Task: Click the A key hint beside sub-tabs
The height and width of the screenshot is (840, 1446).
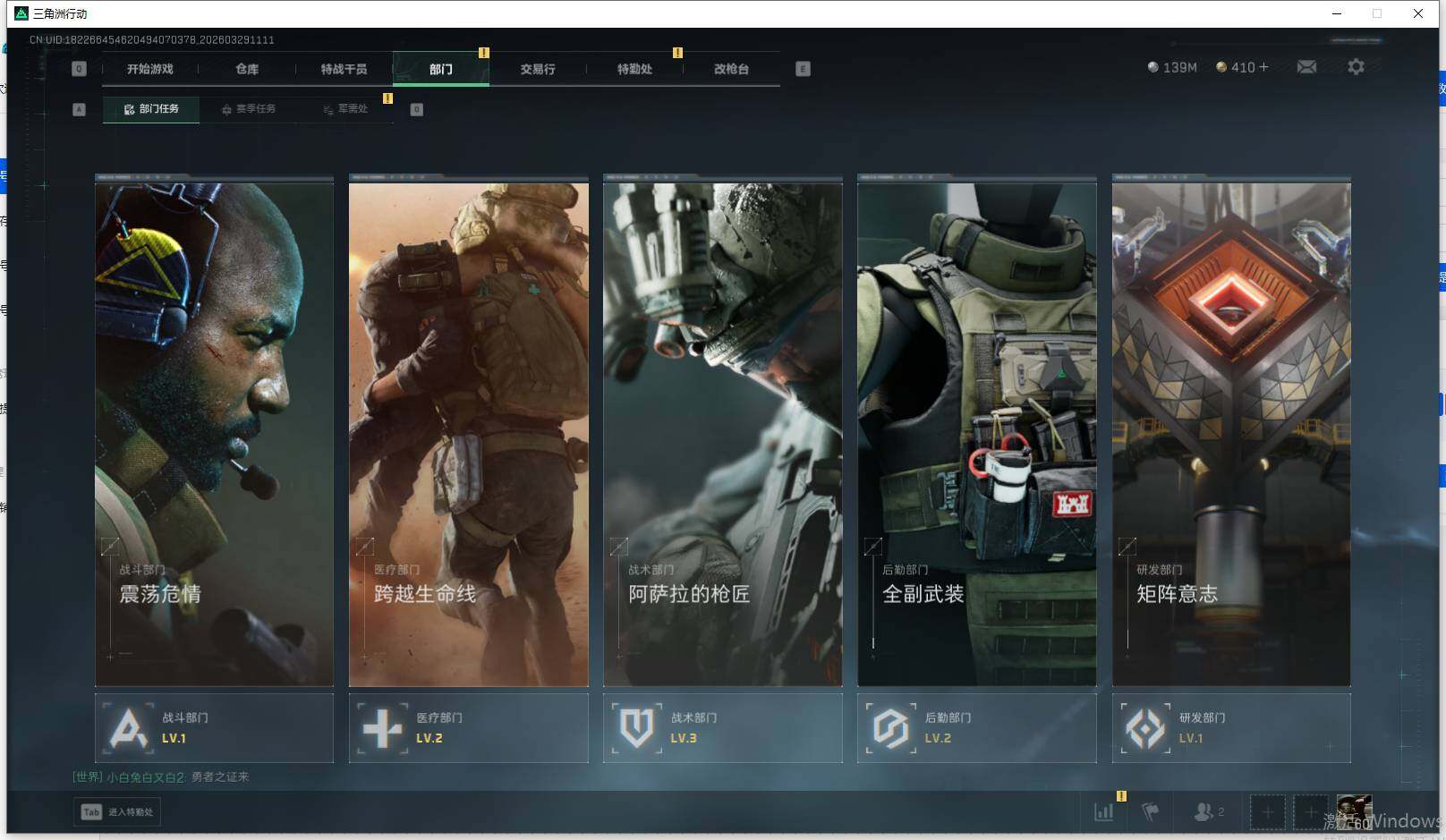Action: pos(79,109)
